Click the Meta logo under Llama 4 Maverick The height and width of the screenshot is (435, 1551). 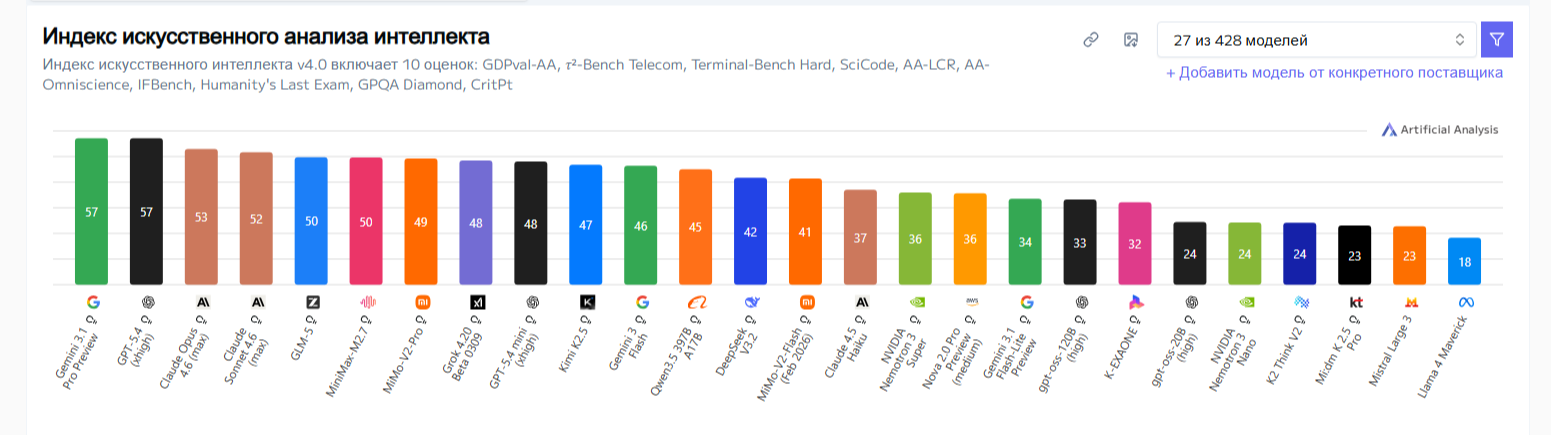click(x=1465, y=302)
